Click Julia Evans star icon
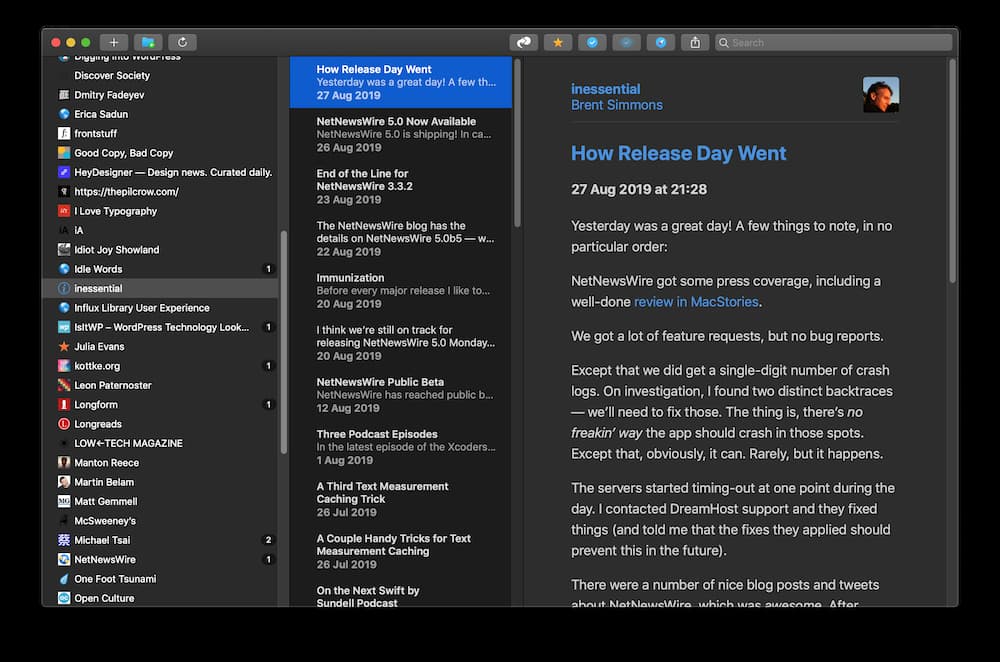The image size is (1000, 662). pyautogui.click(x=64, y=346)
